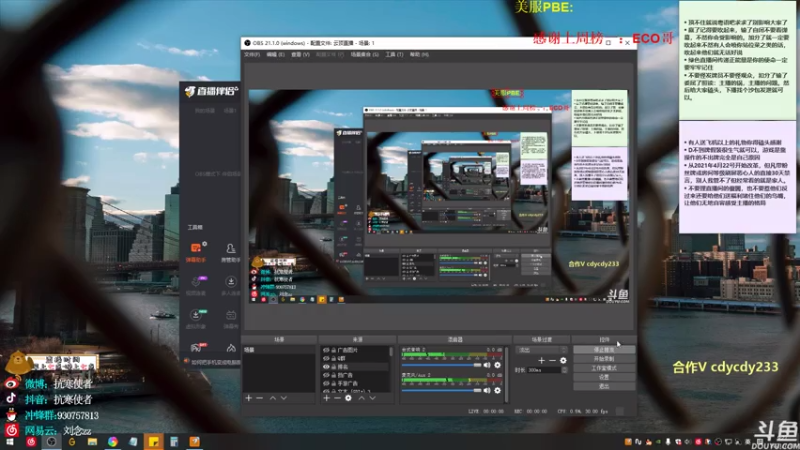800x450 pixels.
Task: Open the 虚拟形象 tool in the 直播伴侣 sidebar
Action: 196,319
